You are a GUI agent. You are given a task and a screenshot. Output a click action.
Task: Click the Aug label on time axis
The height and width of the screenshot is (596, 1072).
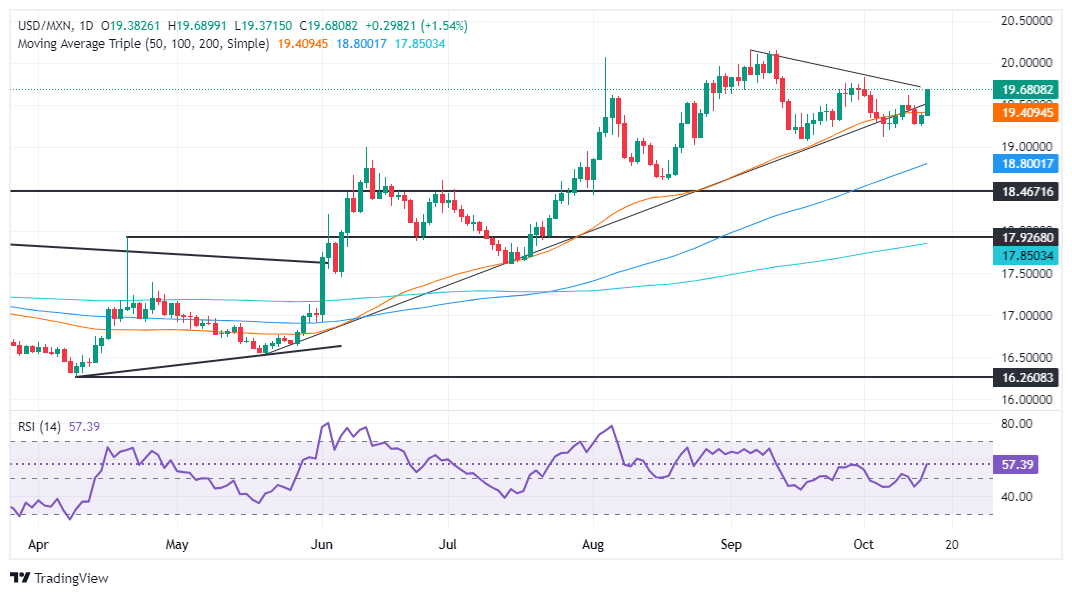click(593, 545)
